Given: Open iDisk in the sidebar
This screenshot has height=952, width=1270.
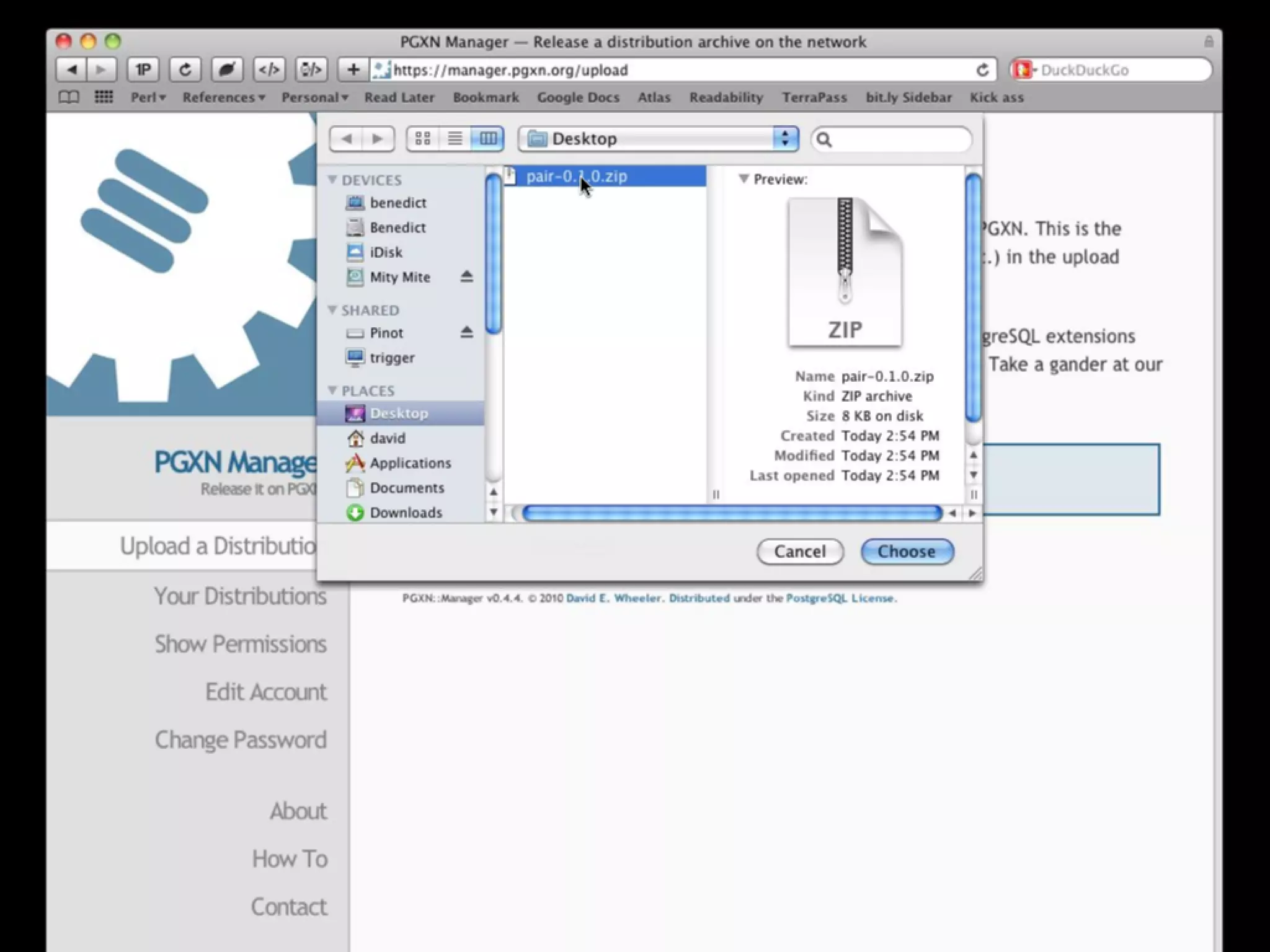Looking at the screenshot, I should click(386, 252).
